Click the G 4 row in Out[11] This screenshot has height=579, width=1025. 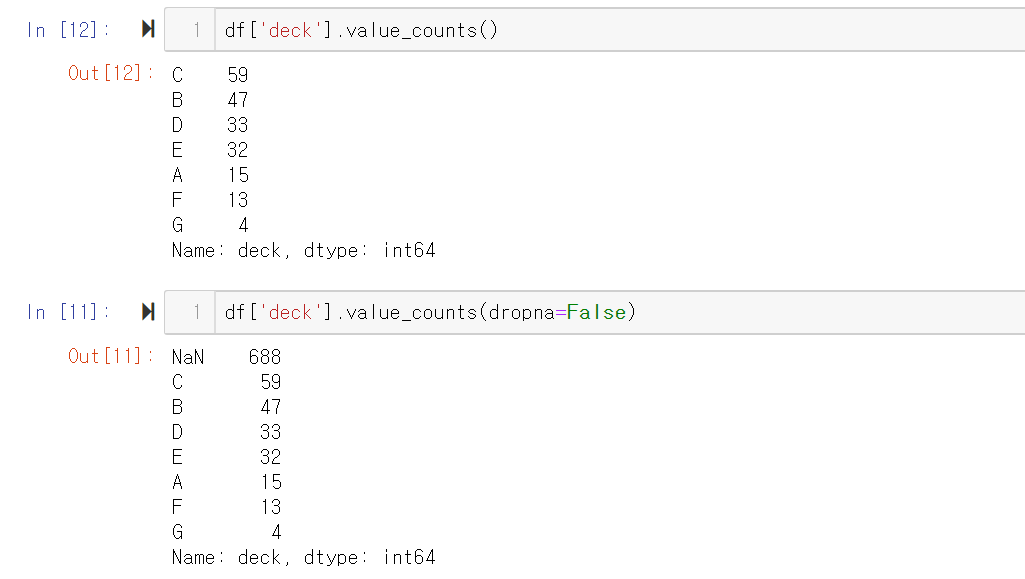tap(226, 532)
